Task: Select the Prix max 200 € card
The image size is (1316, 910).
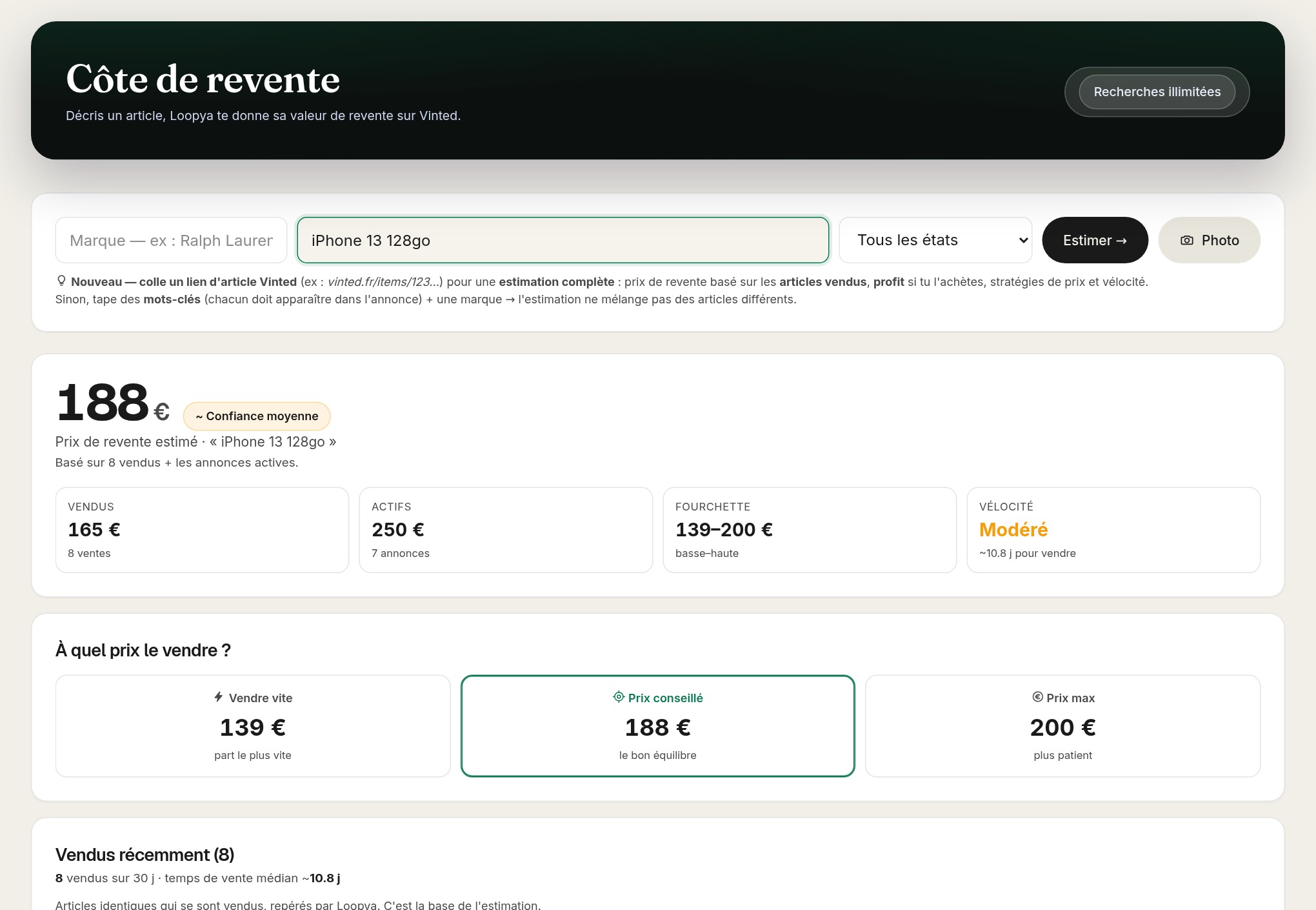Action: point(1062,726)
